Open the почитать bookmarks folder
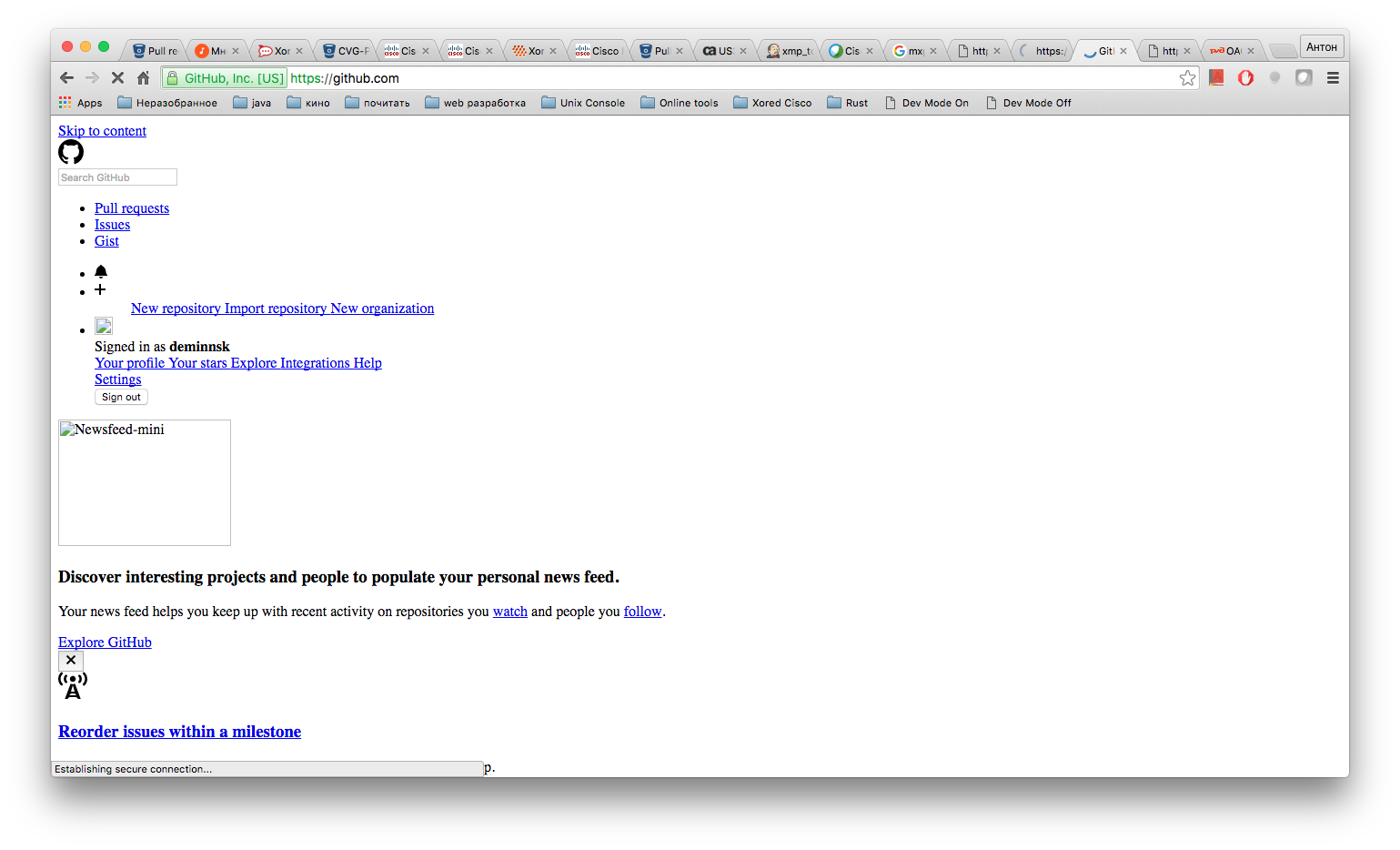Image resolution: width=1400 pixels, height=850 pixels. pyautogui.click(x=378, y=103)
